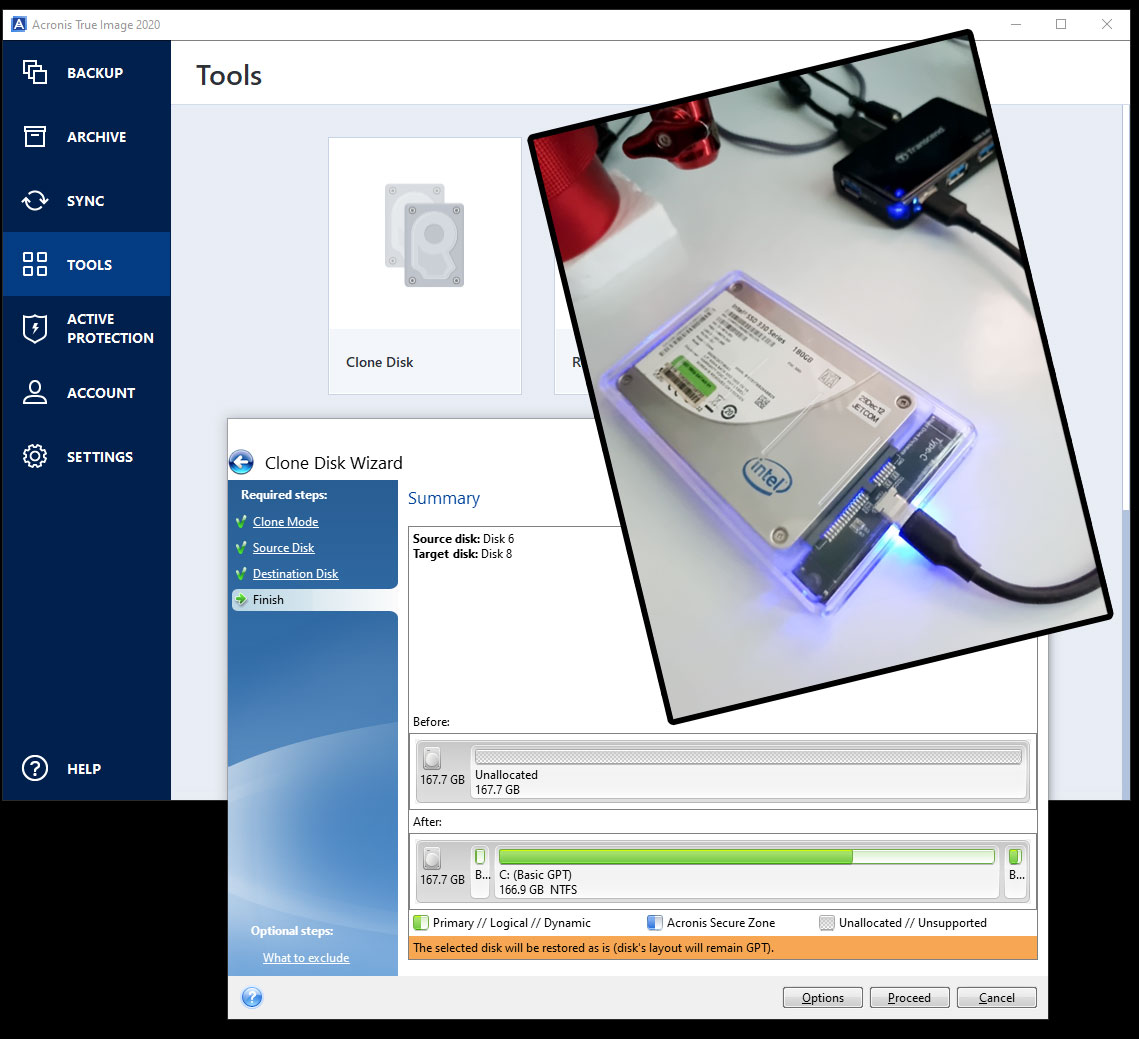This screenshot has width=1139, height=1039.
Task: Open the Archive section icon
Action: (35, 137)
